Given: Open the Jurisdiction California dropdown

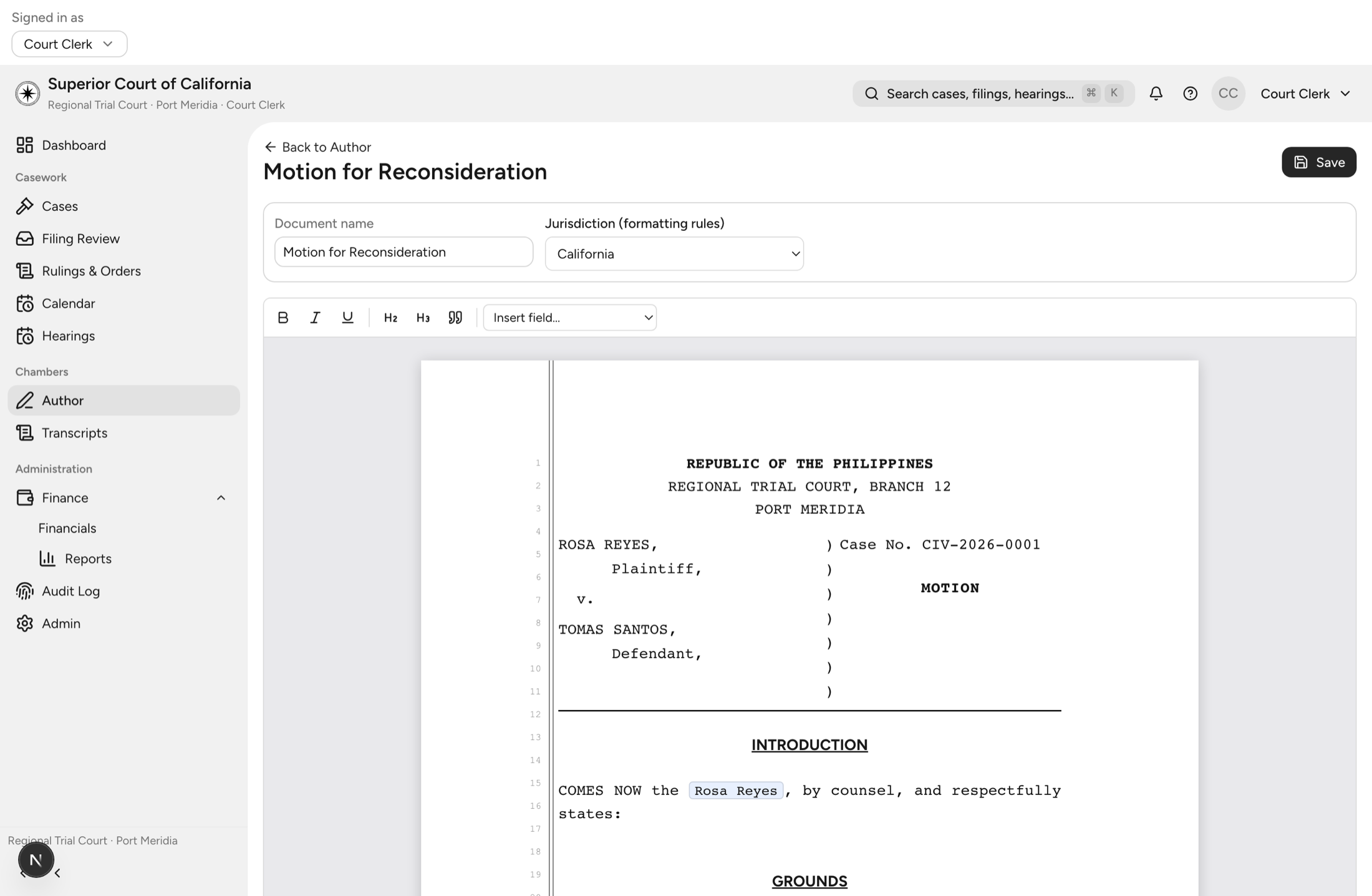Looking at the screenshot, I should (x=674, y=253).
